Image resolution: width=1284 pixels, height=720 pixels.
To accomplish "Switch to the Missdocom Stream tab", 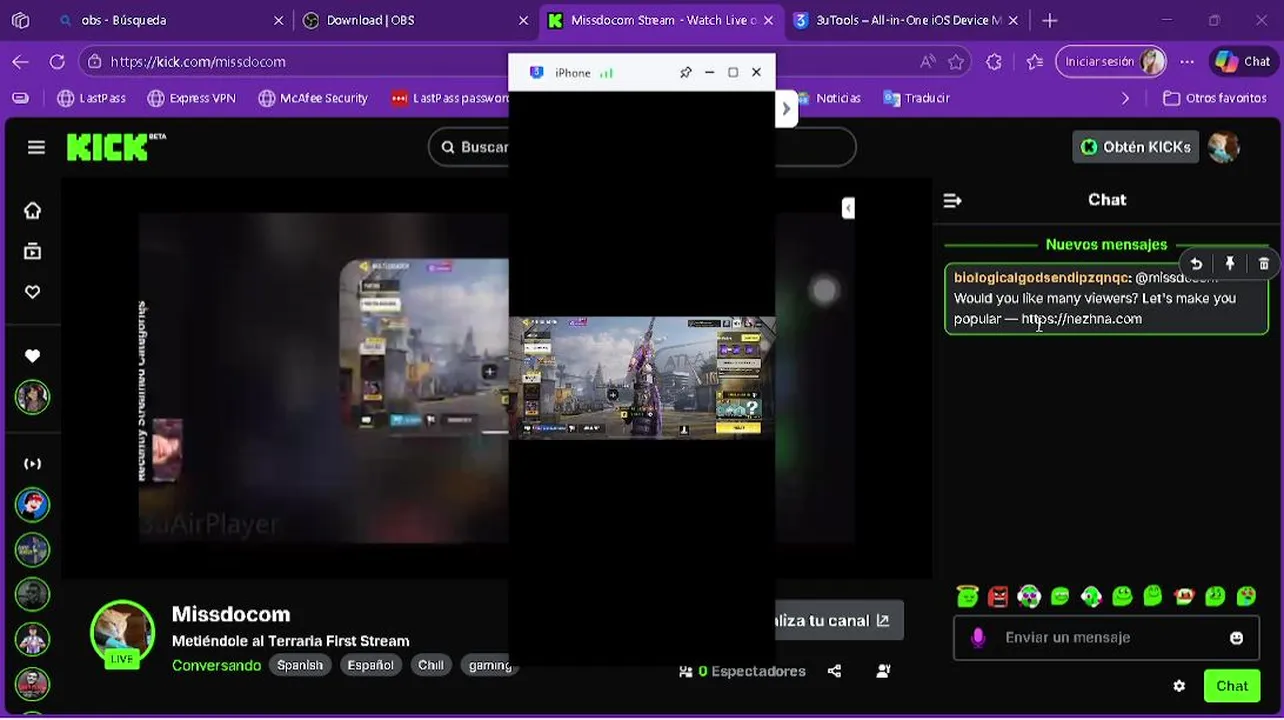I will coord(661,20).
